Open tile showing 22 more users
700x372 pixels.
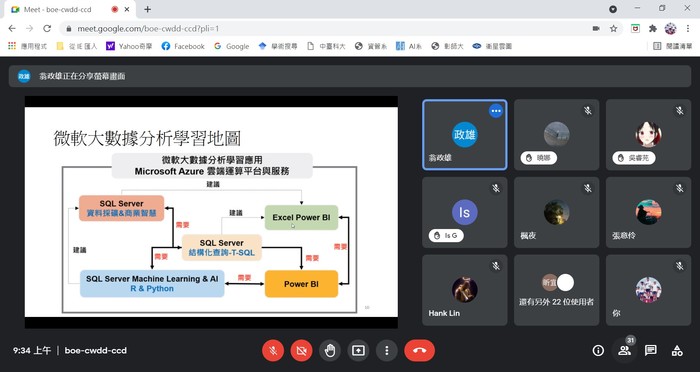pos(557,290)
